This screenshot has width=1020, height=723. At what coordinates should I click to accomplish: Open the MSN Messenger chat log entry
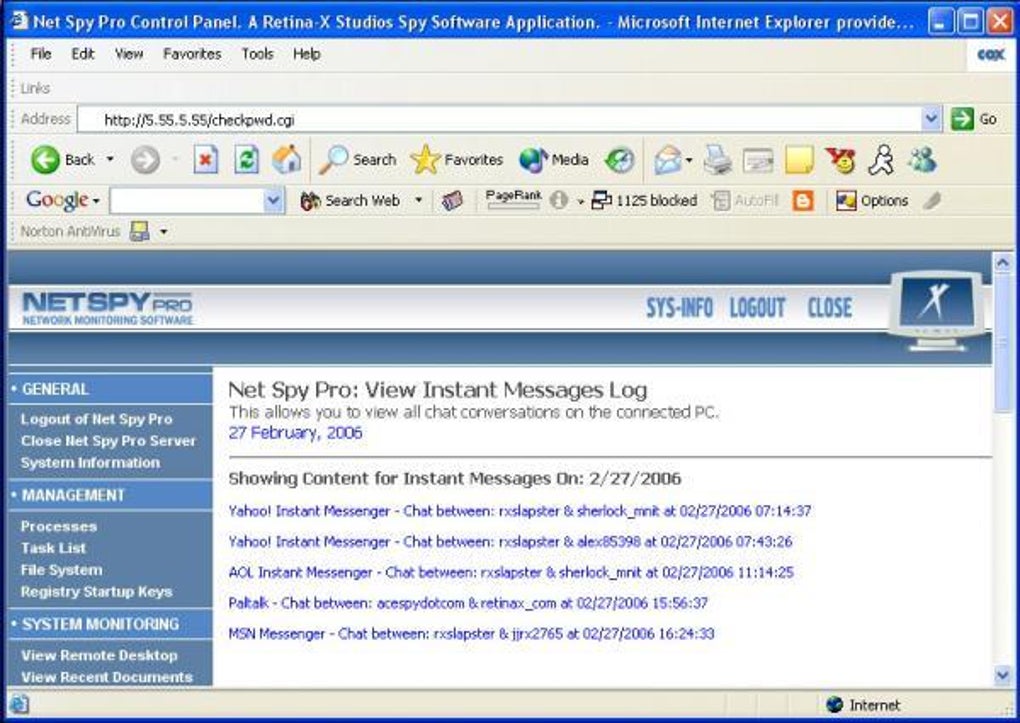[472, 633]
